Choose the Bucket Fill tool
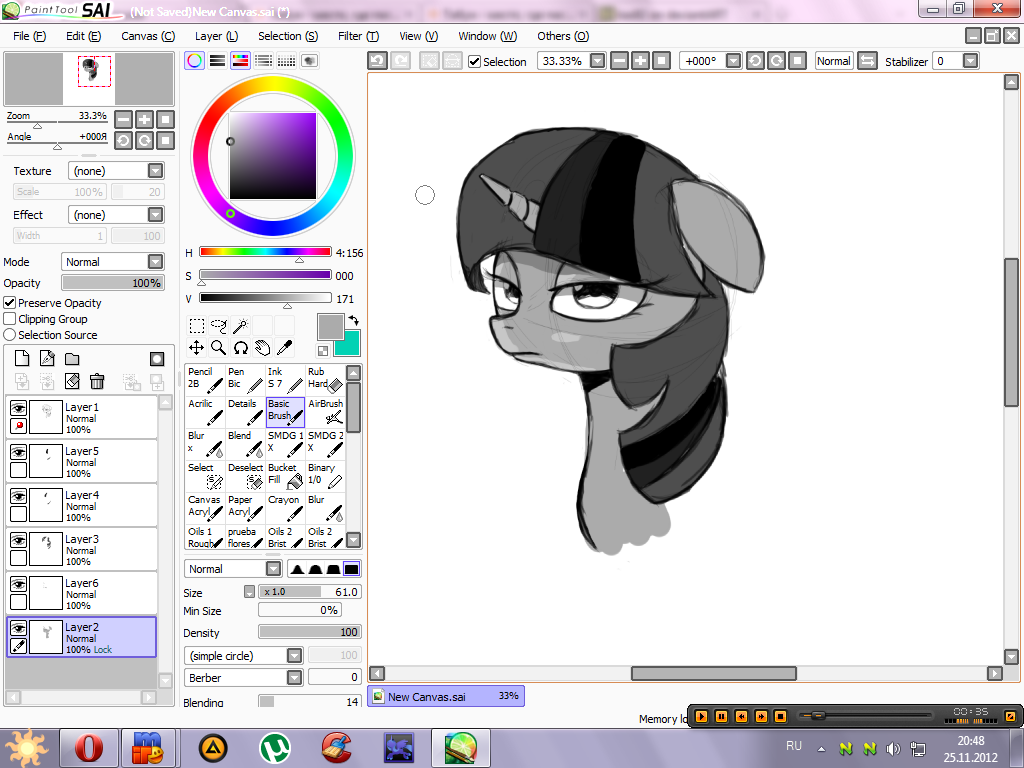Image resolution: width=1024 pixels, height=768 pixels. point(285,476)
